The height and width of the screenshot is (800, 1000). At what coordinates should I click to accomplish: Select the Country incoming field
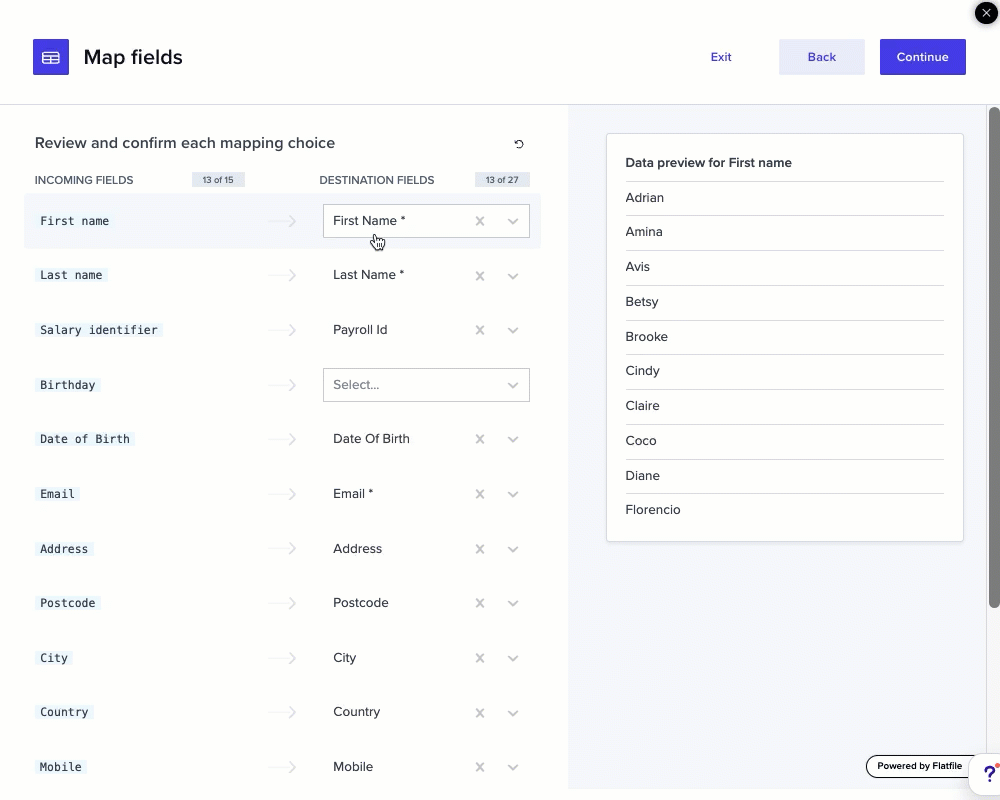[x=64, y=712]
